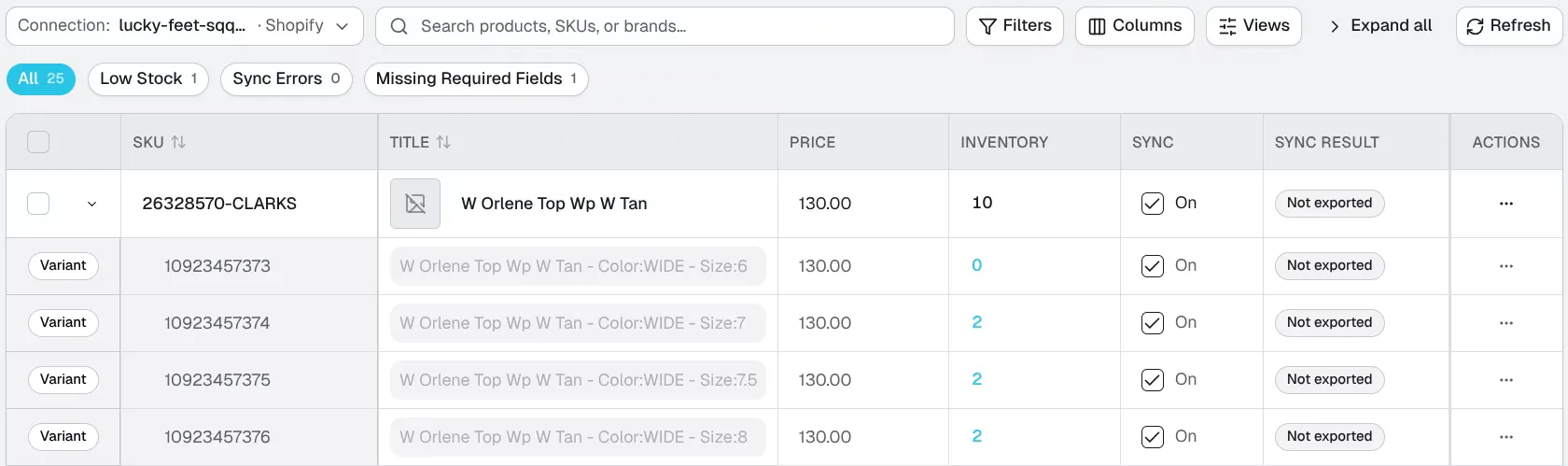1568x466 pixels.
Task: Toggle sync checkbox for variant 10923457373
Action: (x=1153, y=266)
